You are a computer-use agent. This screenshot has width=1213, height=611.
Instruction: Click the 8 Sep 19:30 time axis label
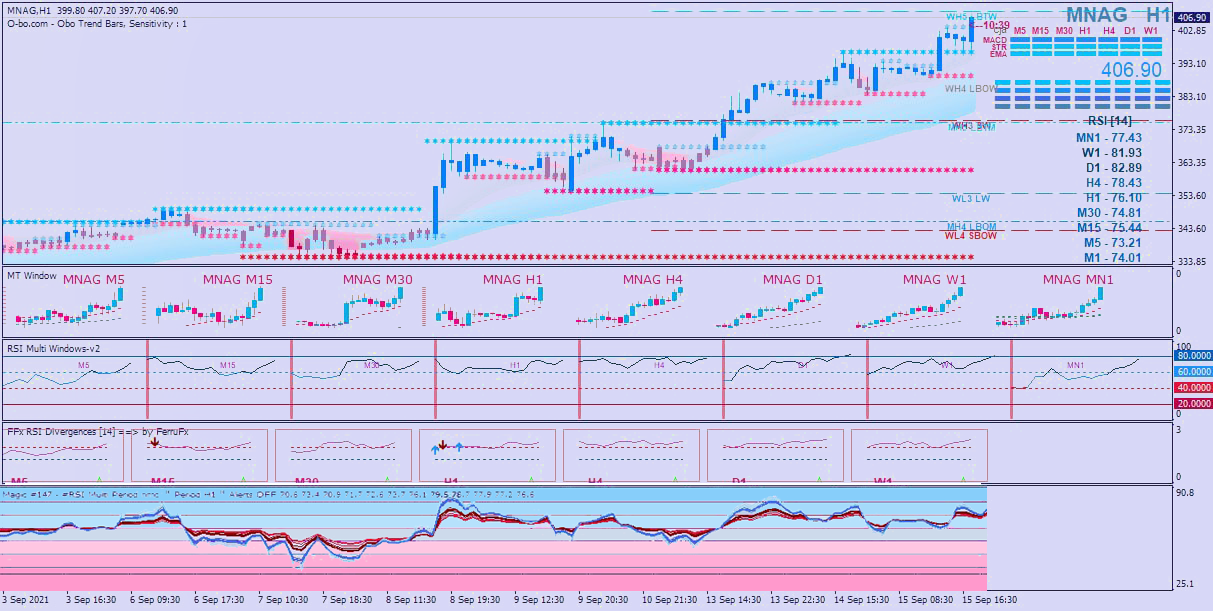(x=473, y=599)
